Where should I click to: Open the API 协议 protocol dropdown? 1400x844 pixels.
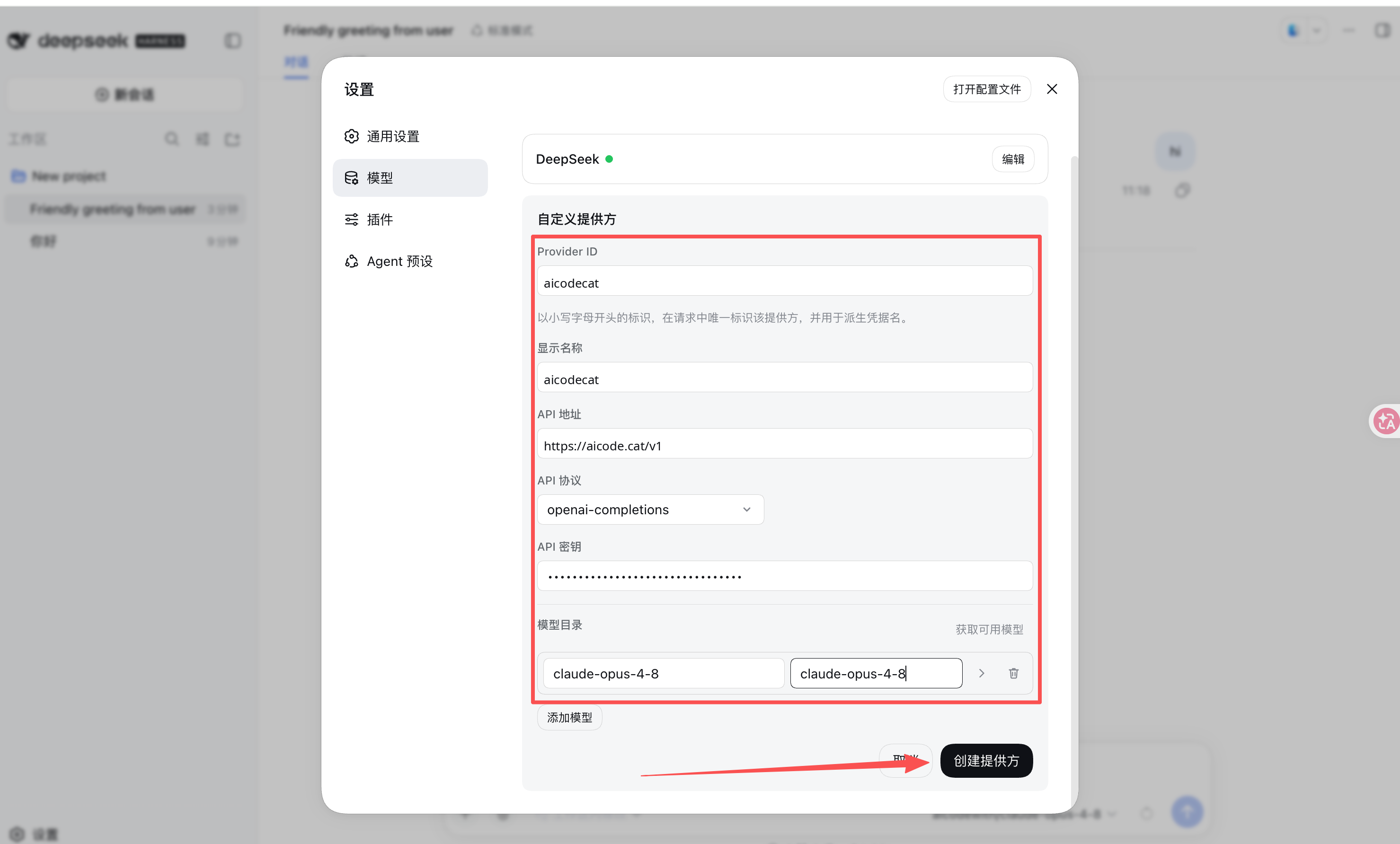pyautogui.click(x=650, y=510)
